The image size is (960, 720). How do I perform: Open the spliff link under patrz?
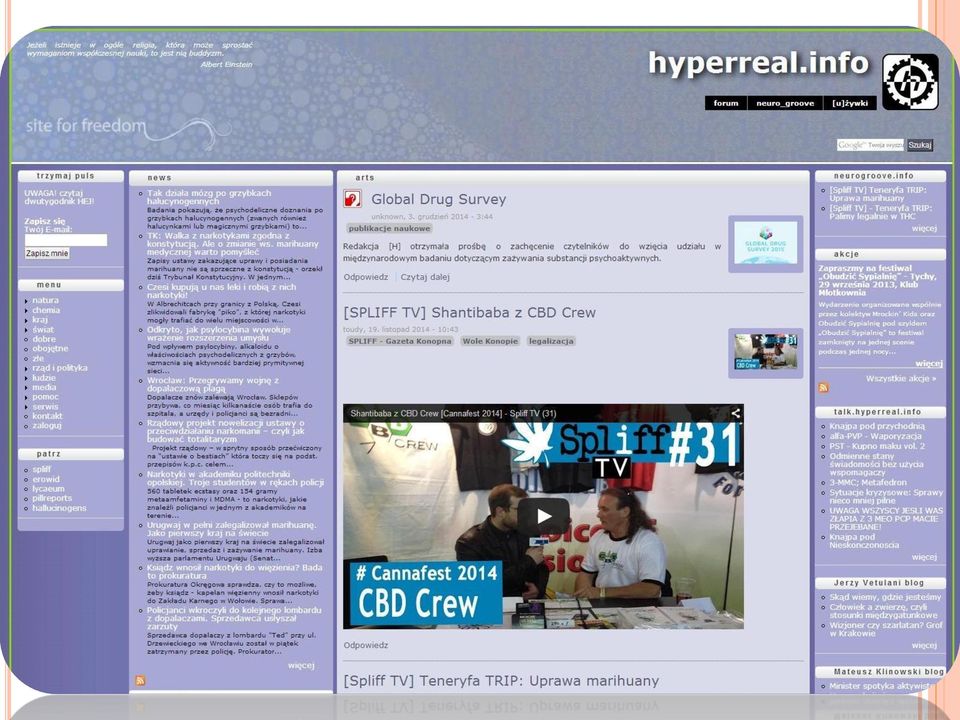pyautogui.click(x=42, y=469)
